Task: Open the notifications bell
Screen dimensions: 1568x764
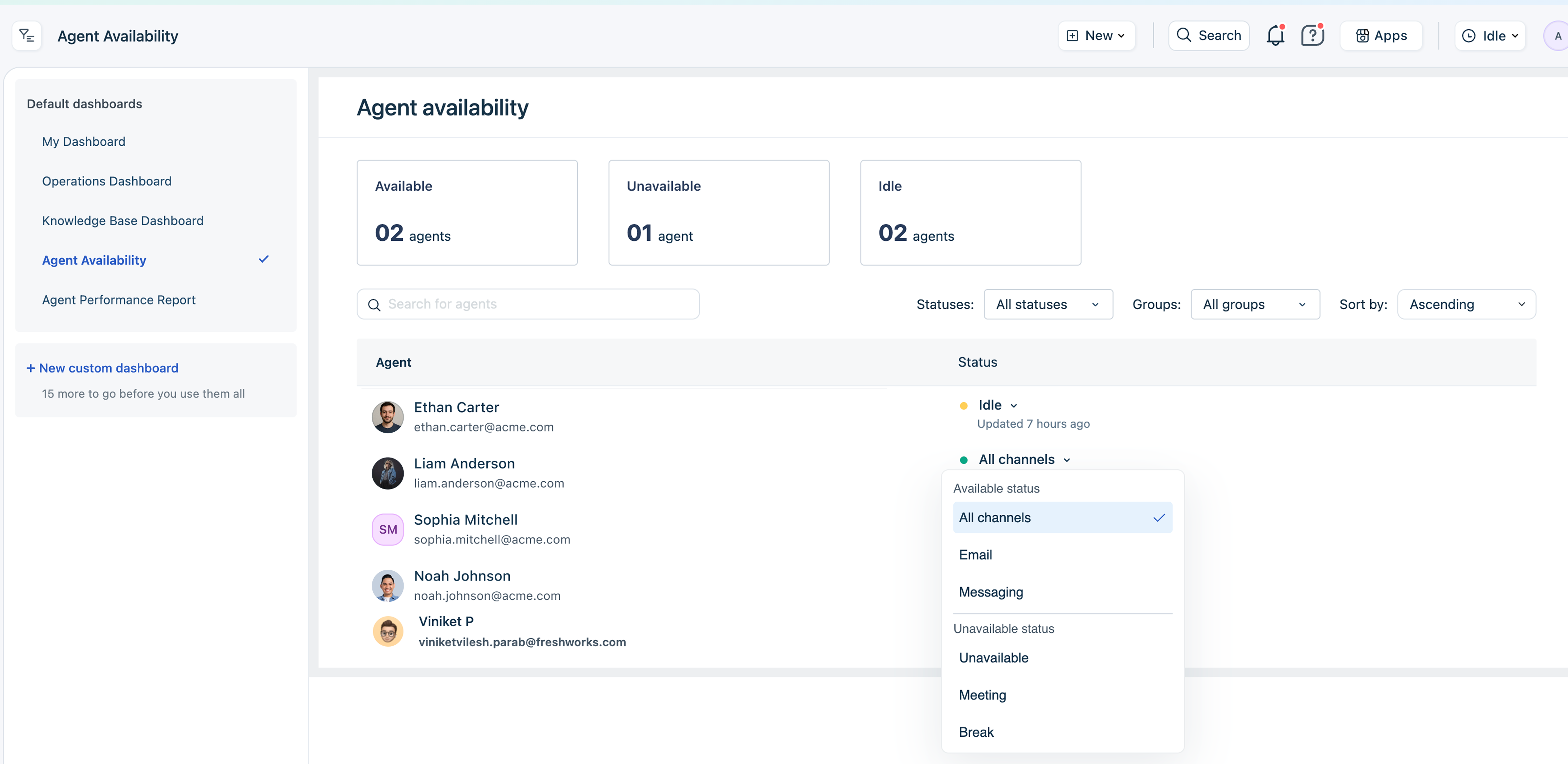Action: click(1275, 35)
